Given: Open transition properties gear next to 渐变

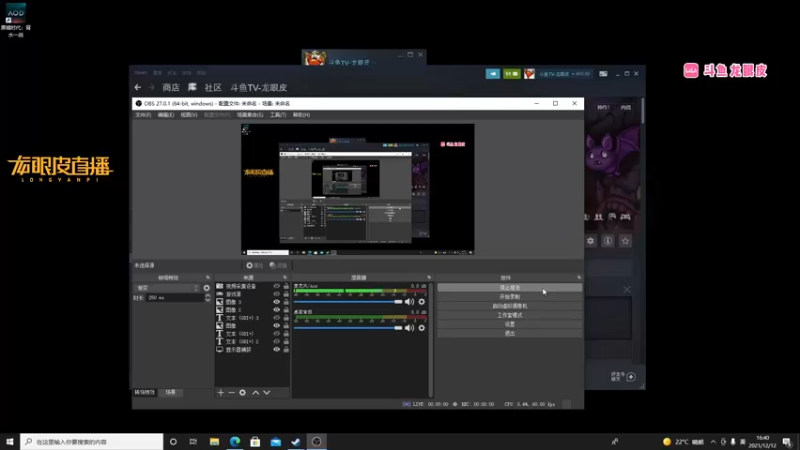Looking at the screenshot, I should (207, 288).
